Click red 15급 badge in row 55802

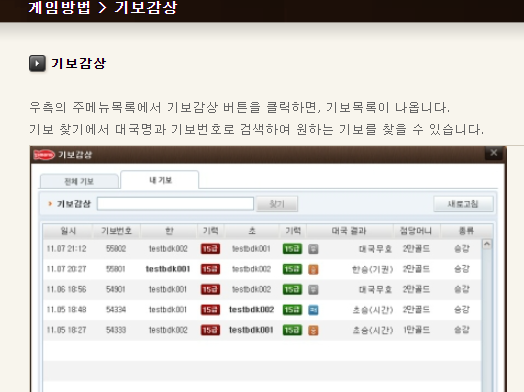pos(210,249)
